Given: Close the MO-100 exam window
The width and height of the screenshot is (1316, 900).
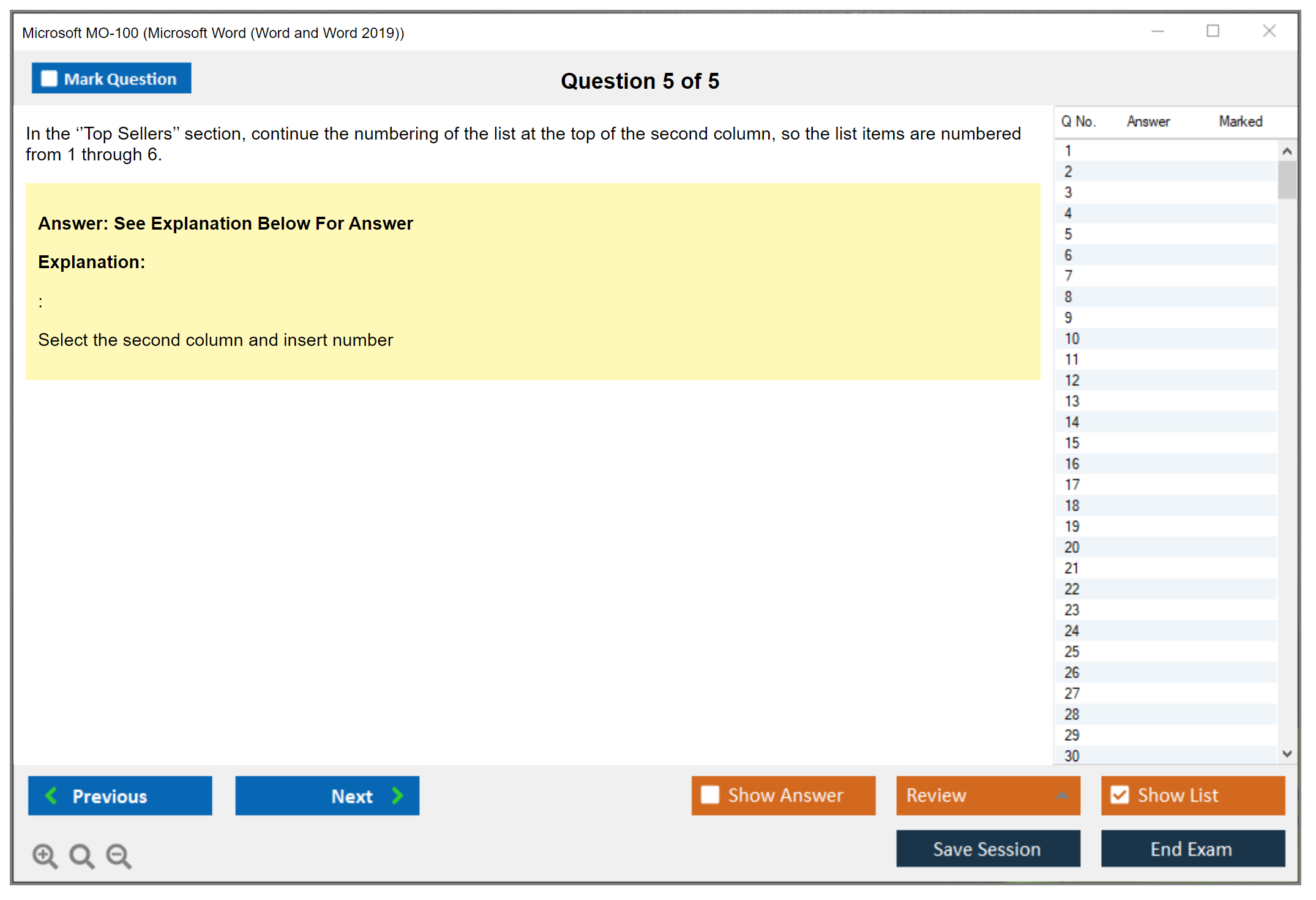Looking at the screenshot, I should tap(1269, 31).
